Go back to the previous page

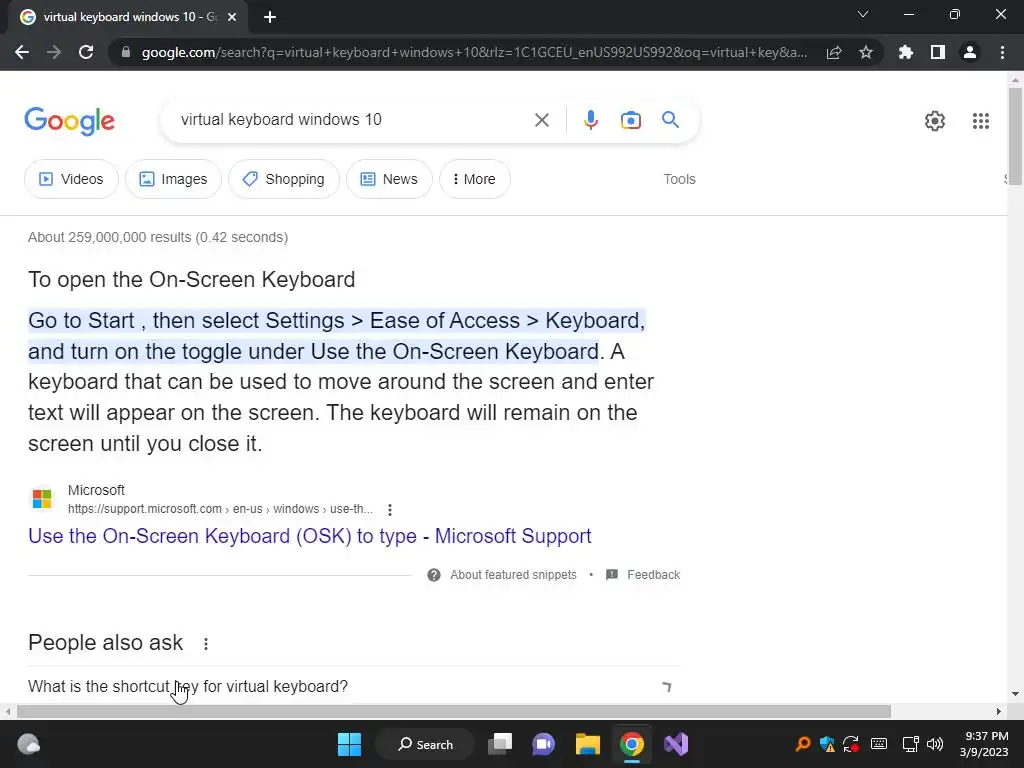click(22, 52)
